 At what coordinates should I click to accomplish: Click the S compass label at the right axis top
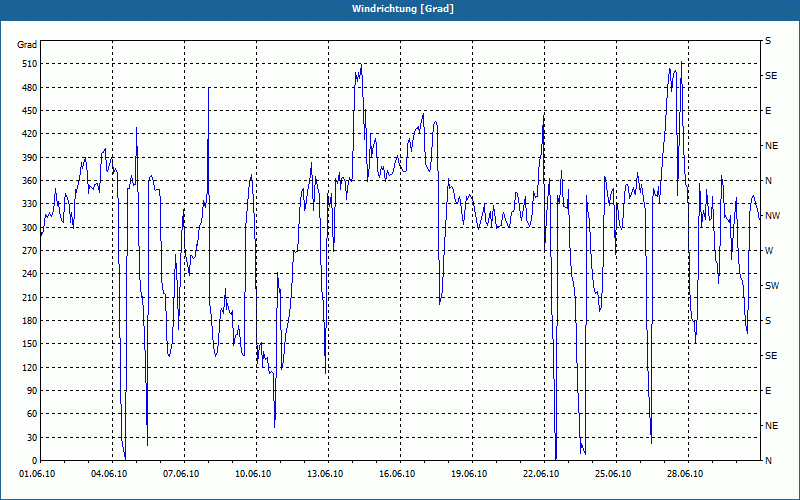coord(768,41)
